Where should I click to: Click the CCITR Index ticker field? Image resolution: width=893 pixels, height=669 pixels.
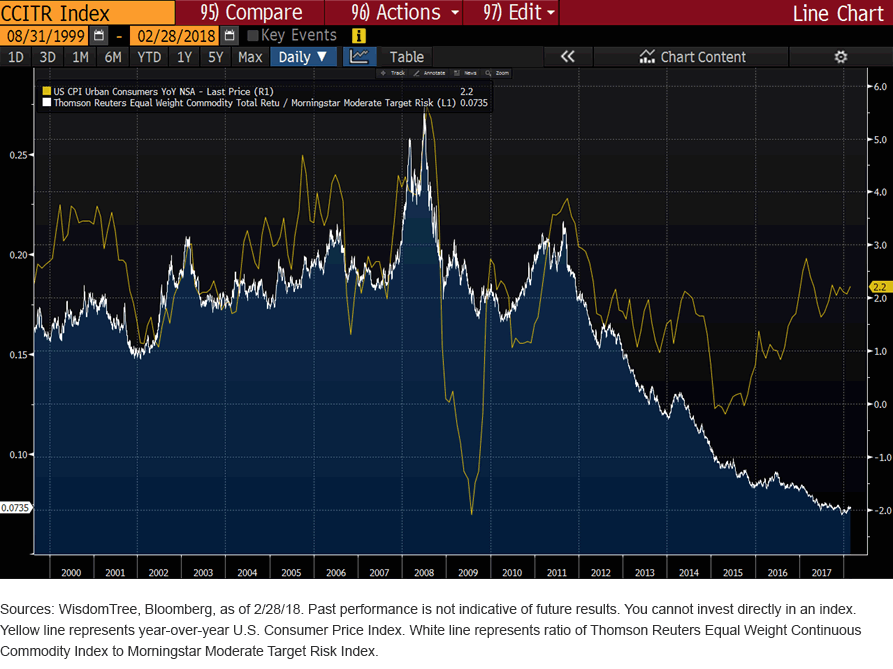click(87, 13)
